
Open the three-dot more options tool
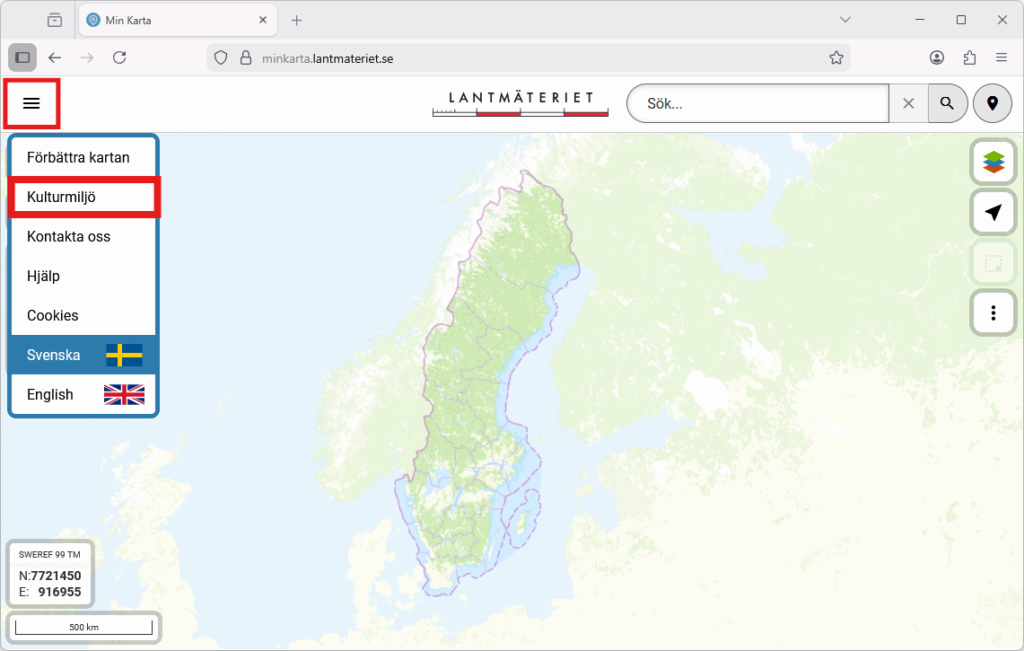(992, 313)
